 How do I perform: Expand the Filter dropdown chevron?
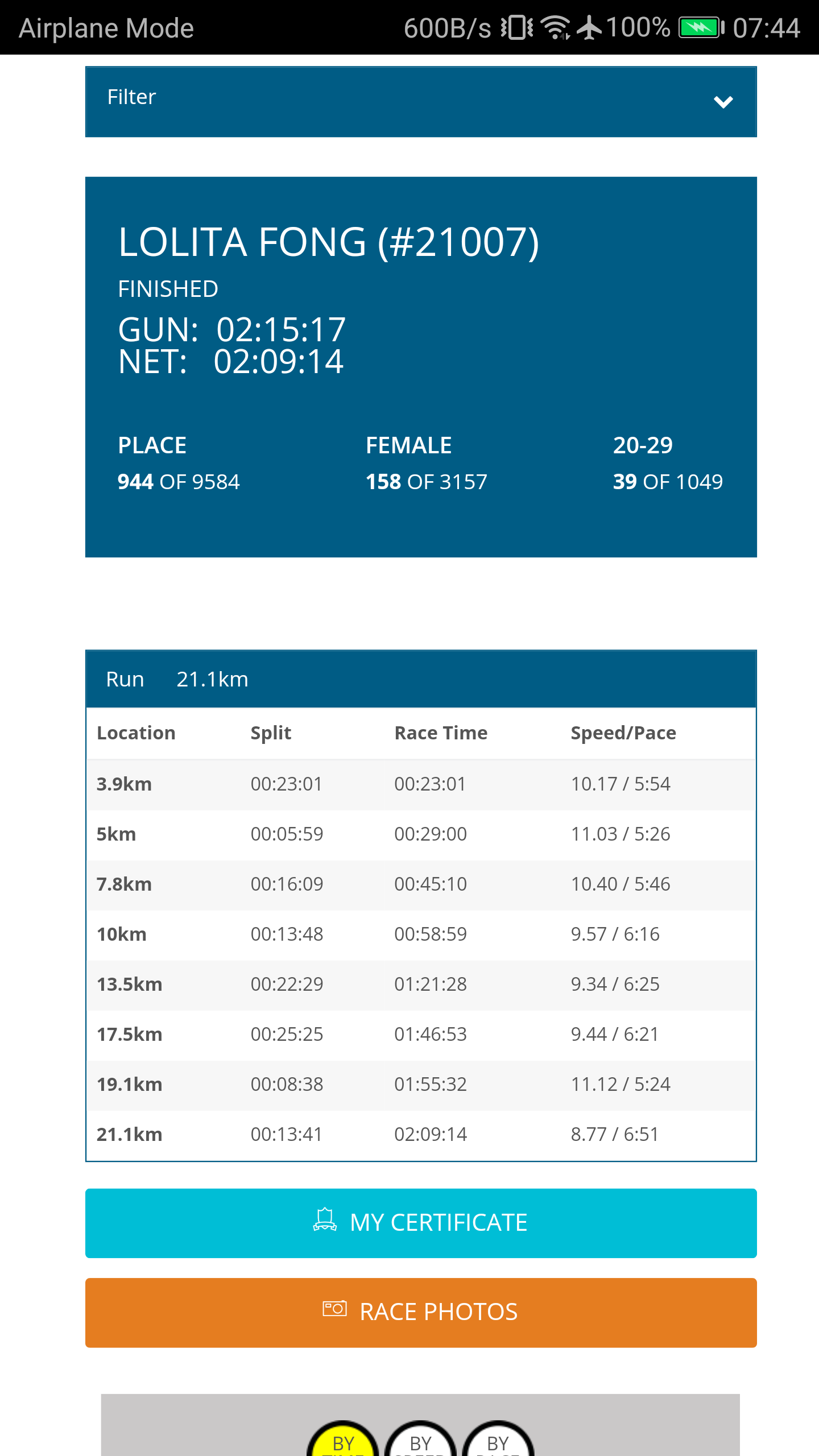coord(723,102)
